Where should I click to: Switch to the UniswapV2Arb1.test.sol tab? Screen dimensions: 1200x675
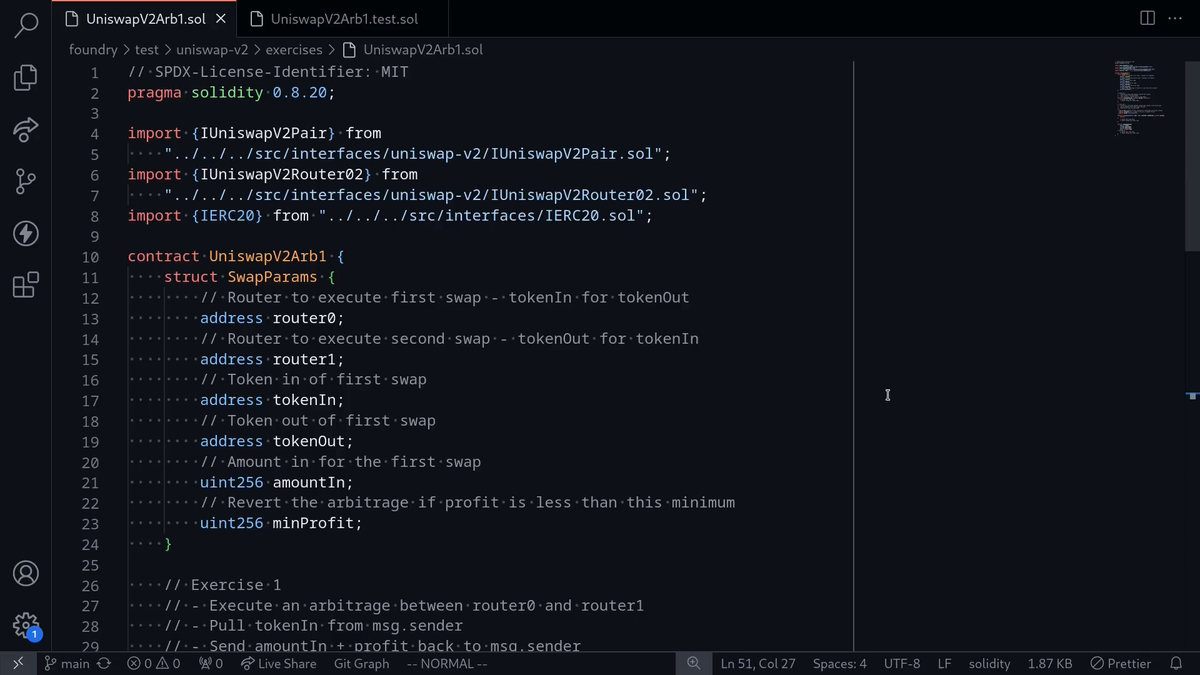(x=344, y=19)
